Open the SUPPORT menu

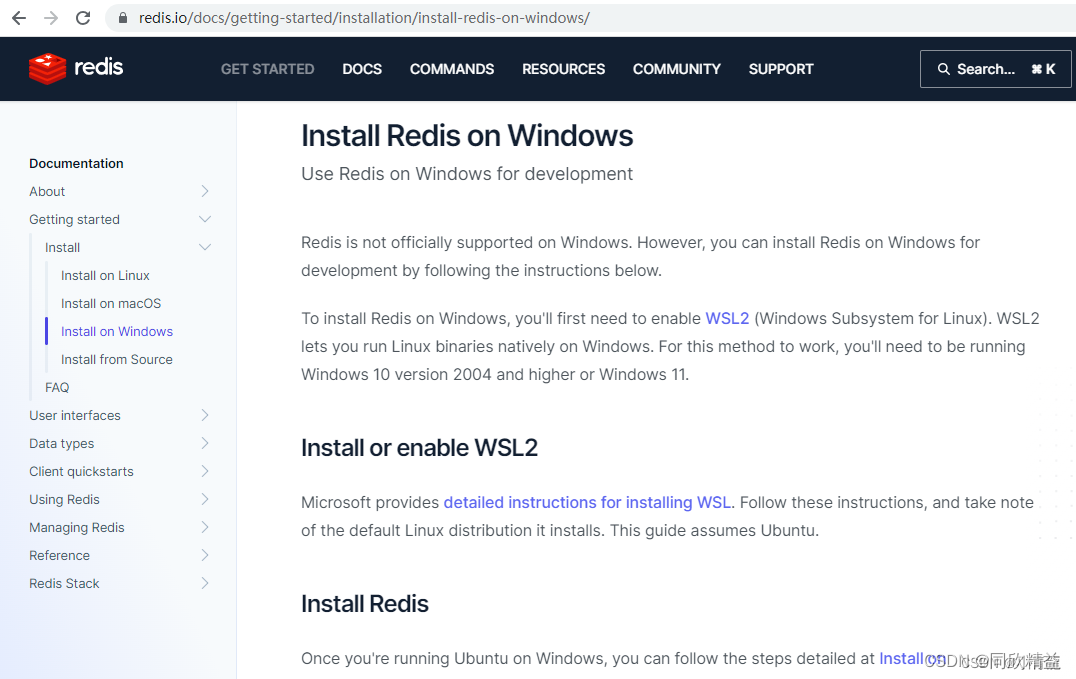click(x=781, y=69)
